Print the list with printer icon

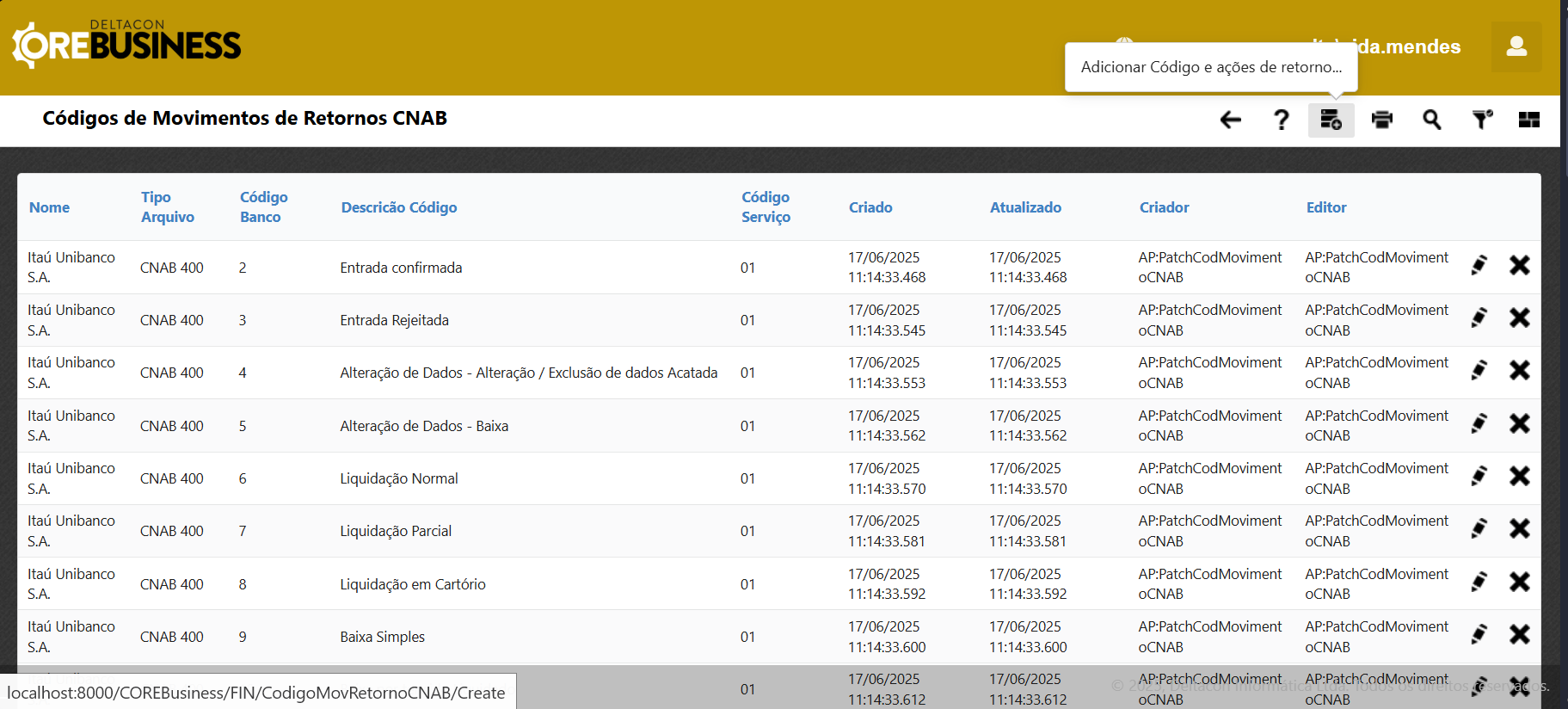point(1381,120)
